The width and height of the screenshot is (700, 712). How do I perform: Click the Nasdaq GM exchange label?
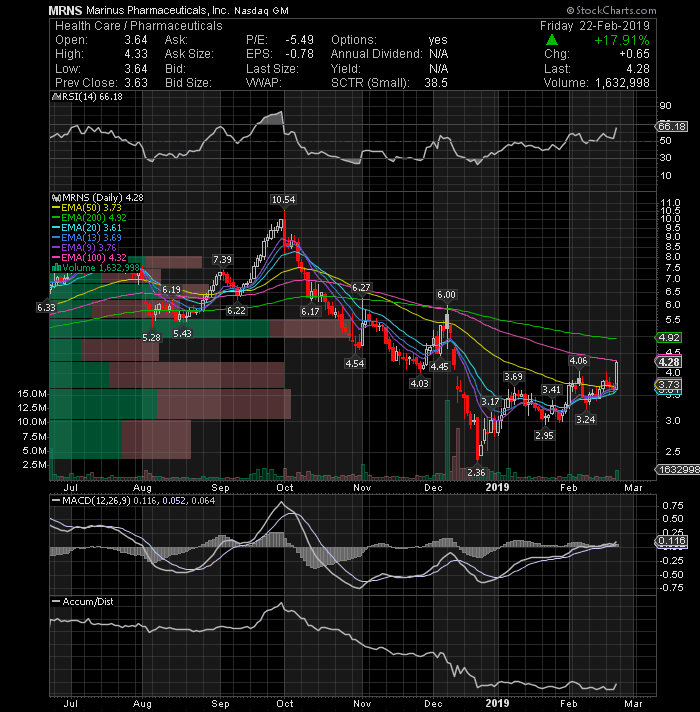coord(261,10)
